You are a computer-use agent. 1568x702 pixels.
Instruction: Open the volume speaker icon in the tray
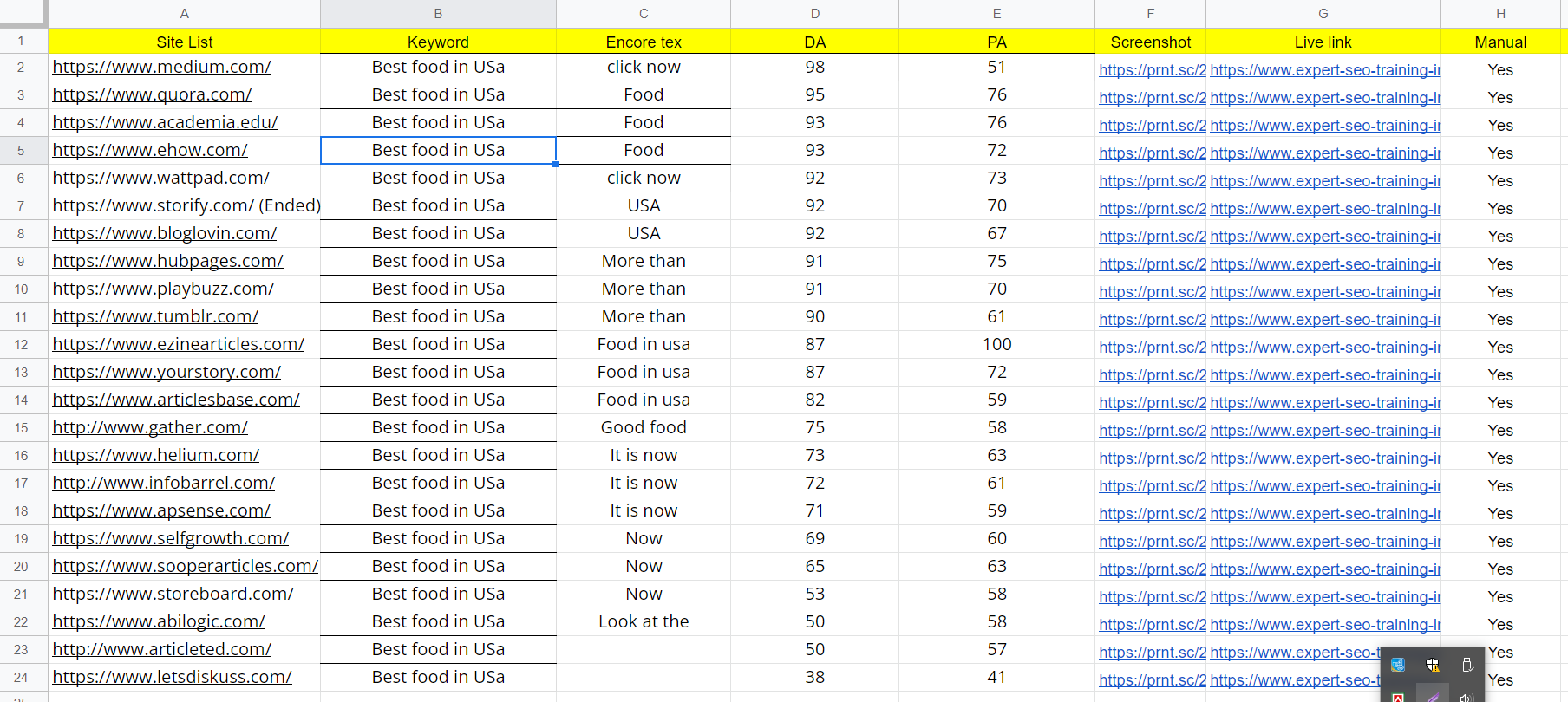click(x=1467, y=699)
